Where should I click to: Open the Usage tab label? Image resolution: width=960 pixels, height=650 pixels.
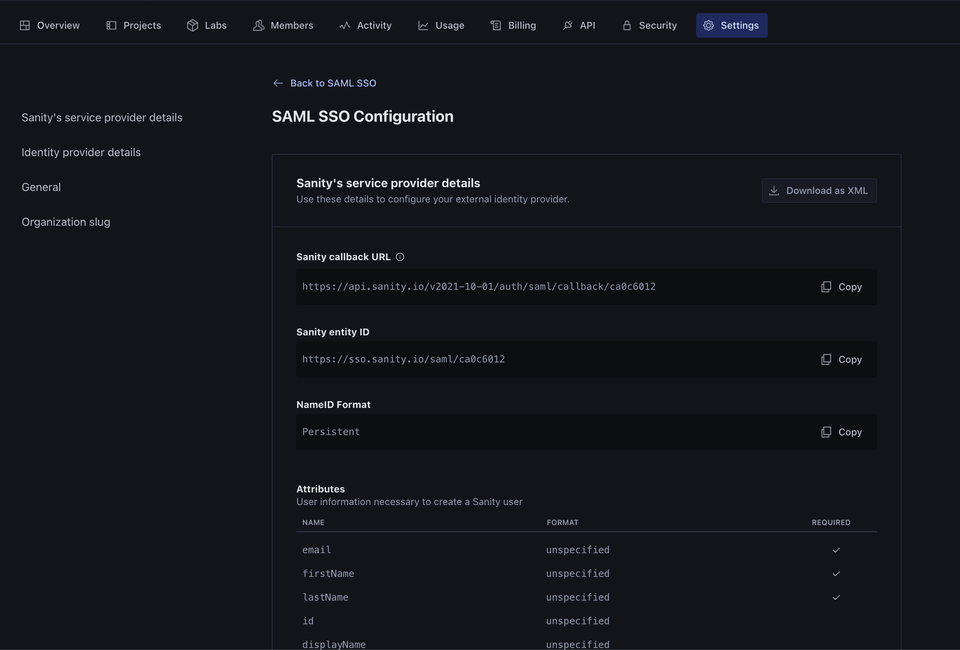coord(449,25)
